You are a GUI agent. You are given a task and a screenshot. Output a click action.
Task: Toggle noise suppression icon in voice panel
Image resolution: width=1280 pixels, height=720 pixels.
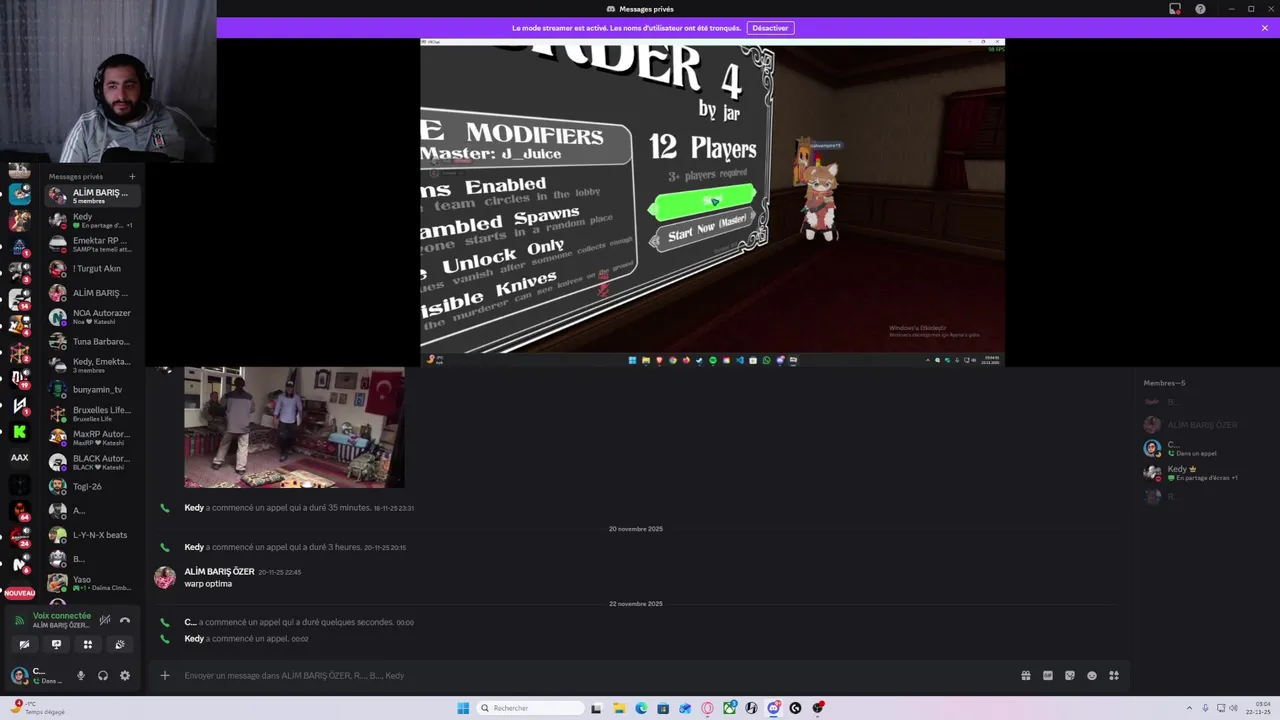pos(104,620)
